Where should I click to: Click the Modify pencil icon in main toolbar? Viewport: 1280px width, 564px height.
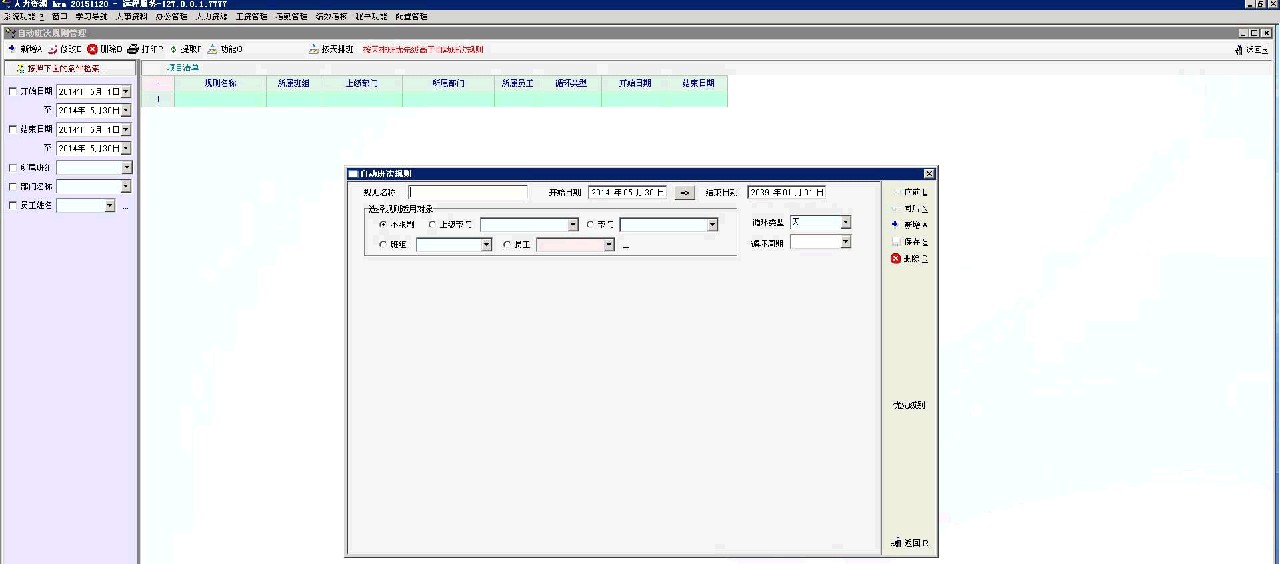52,49
